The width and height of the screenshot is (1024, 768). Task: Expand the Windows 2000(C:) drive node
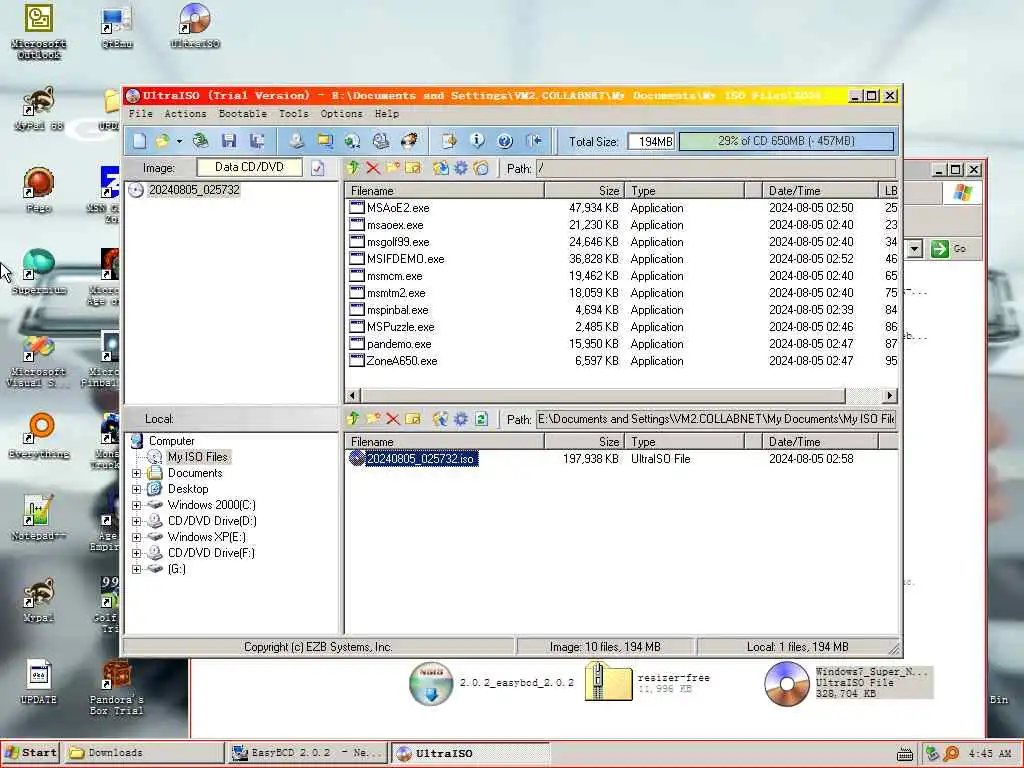(x=136, y=505)
